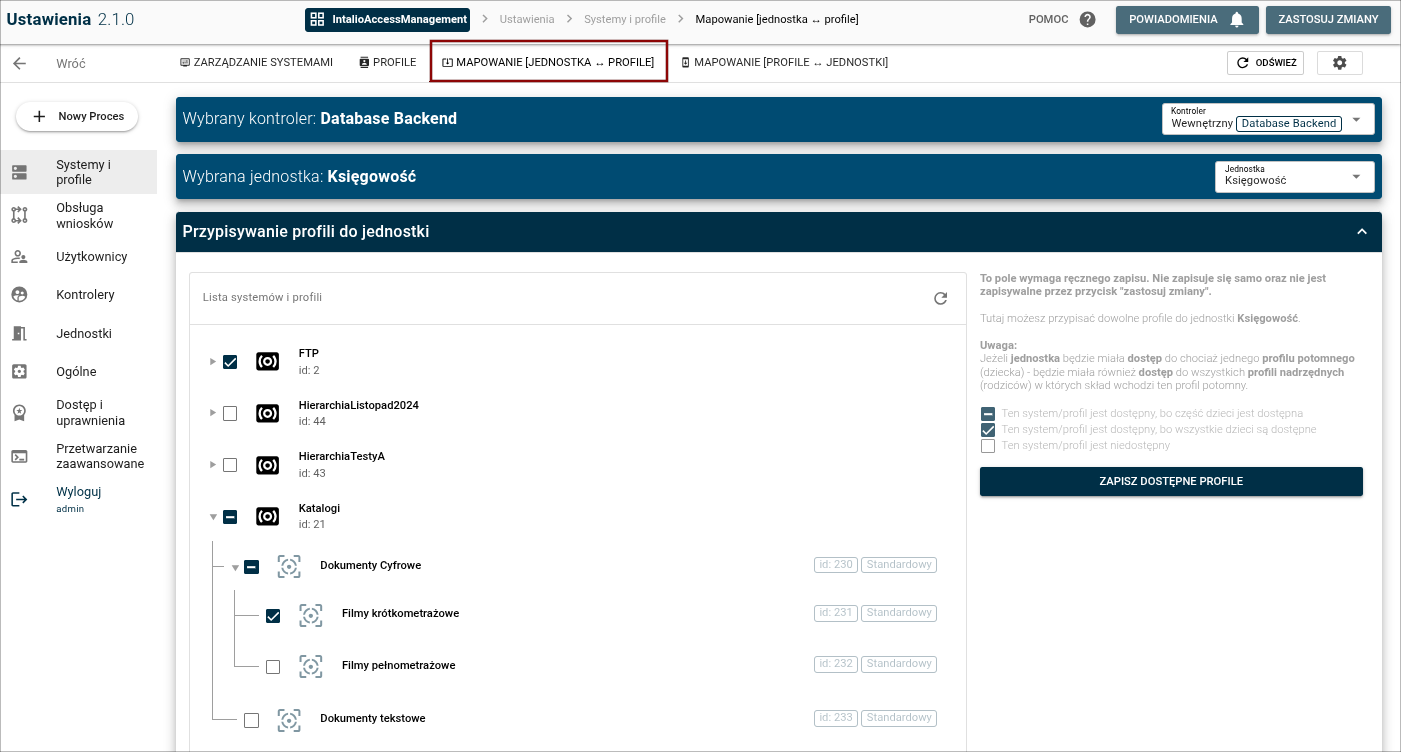Screen dimensions: 1401x752
Task: Check the Filmy pełnometrażowe checkbox
Action: tap(273, 667)
